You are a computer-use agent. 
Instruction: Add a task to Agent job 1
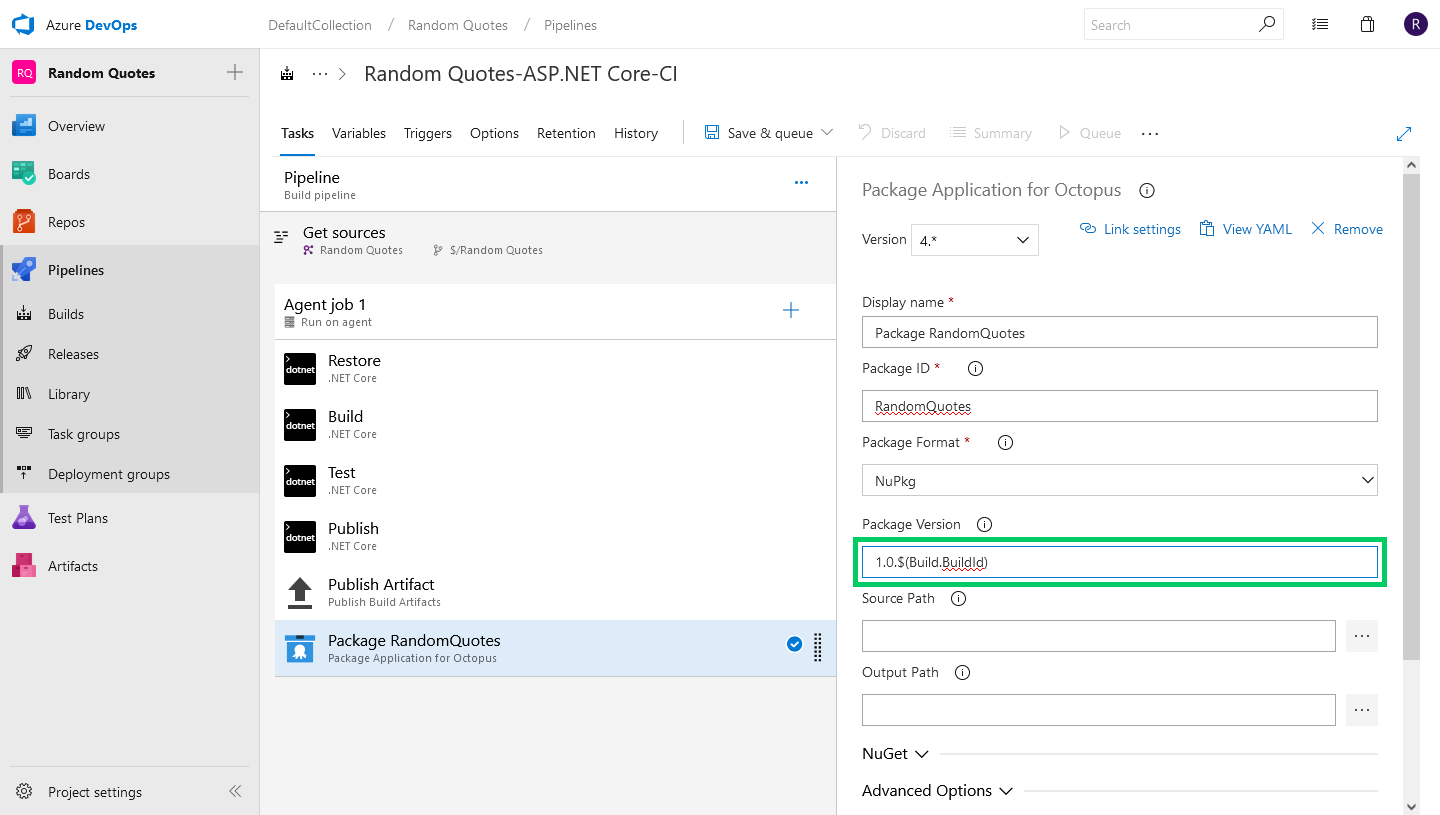coord(791,310)
